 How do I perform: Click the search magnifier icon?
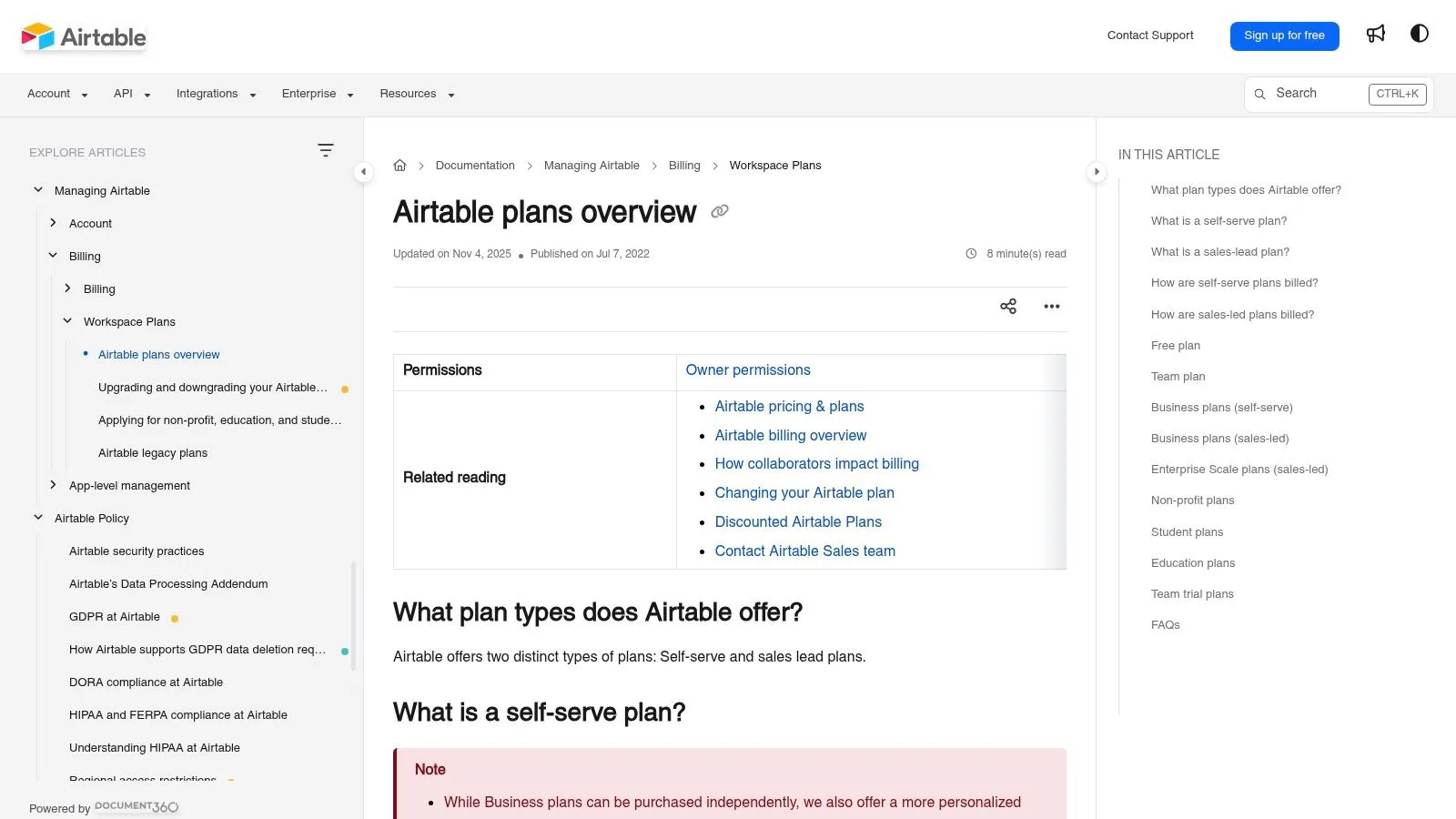(1260, 94)
